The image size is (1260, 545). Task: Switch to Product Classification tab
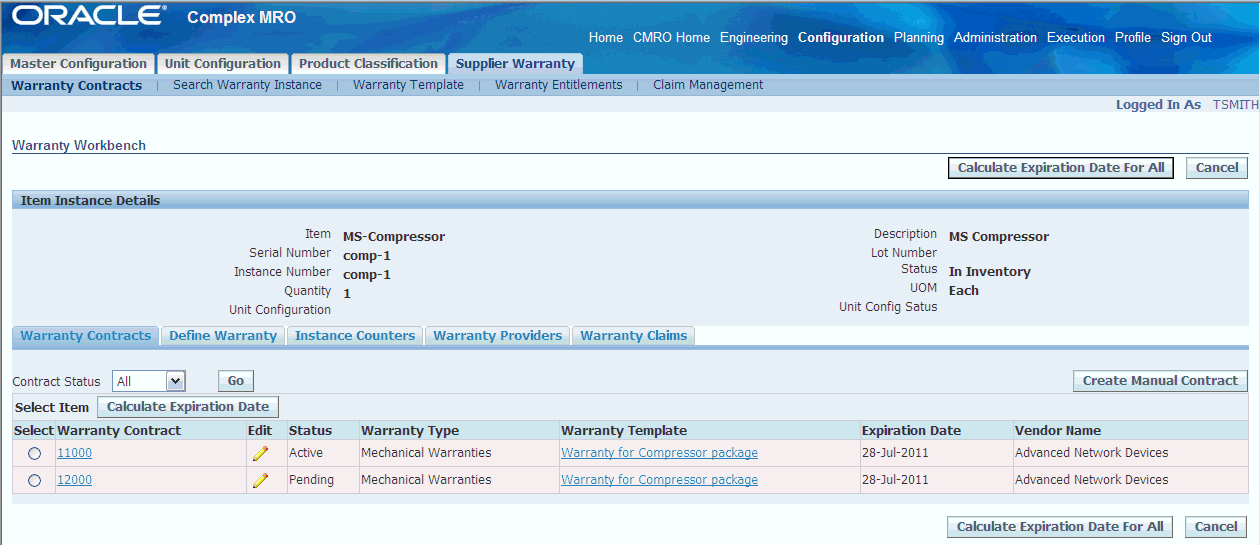(x=368, y=64)
